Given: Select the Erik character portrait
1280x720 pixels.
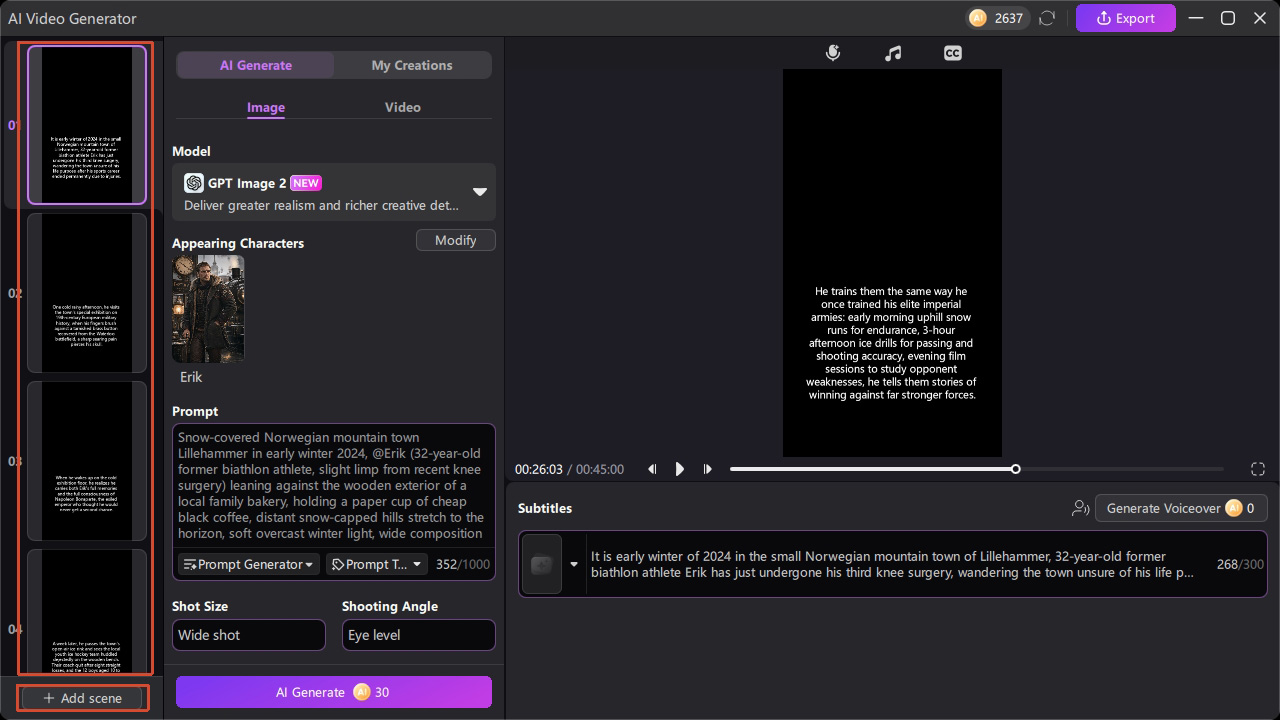Looking at the screenshot, I should tap(208, 308).
